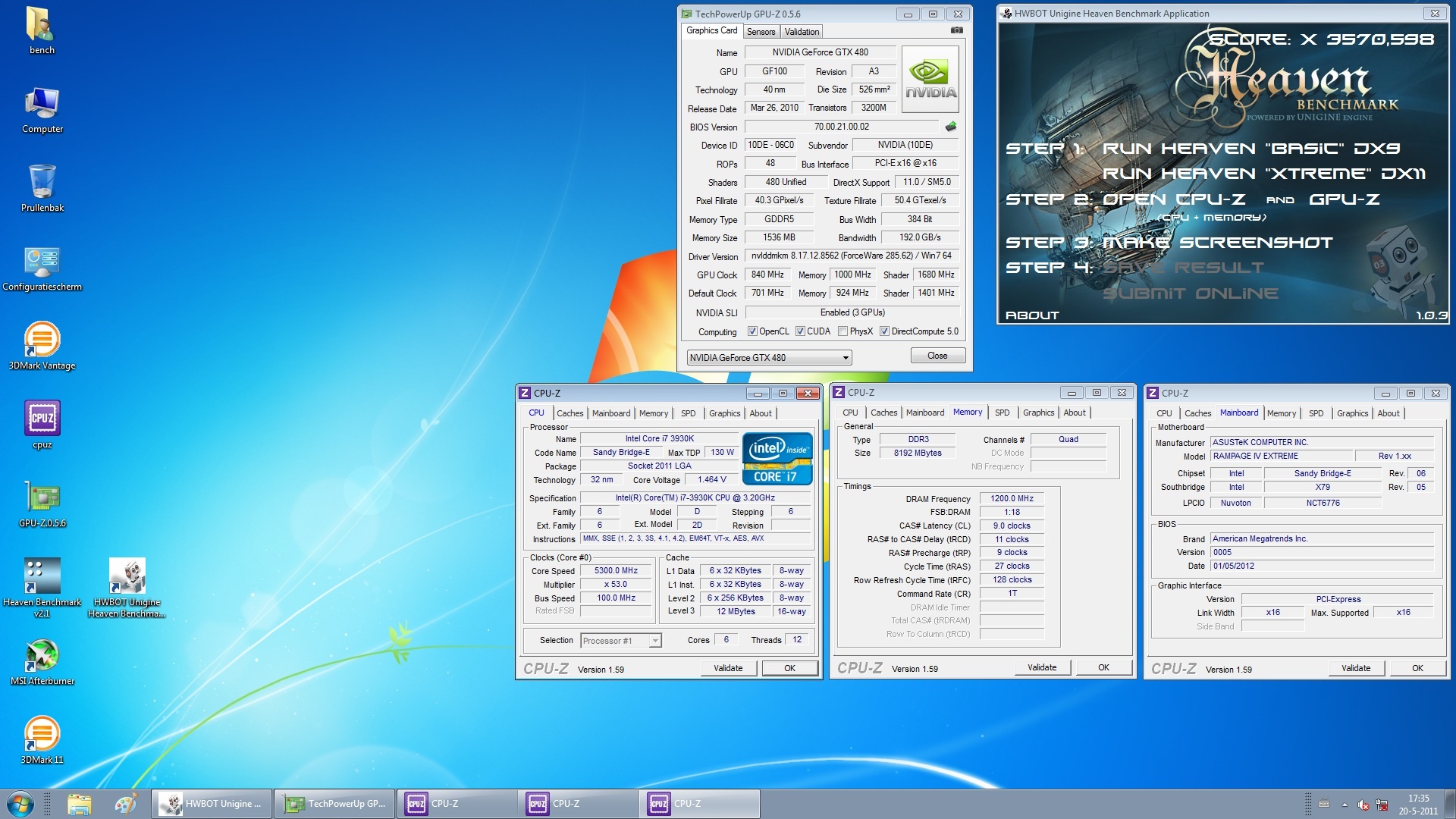This screenshot has height=819, width=1456.
Task: Open the 3DMark Vantage desktop shortcut
Action: 42,340
